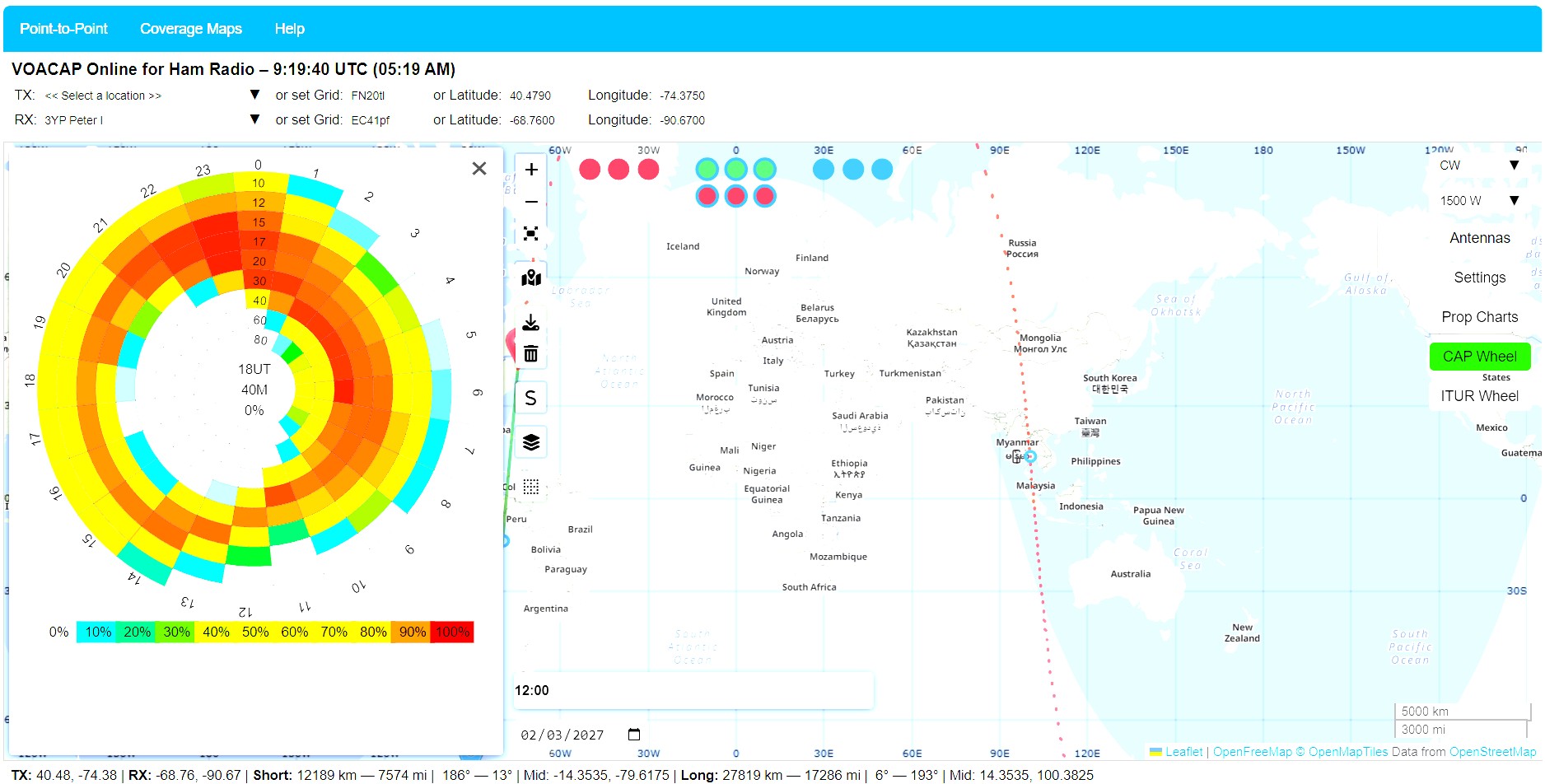Viewport: 1545px width, 784px height.
Task: Click the trash delete icon
Action: click(531, 353)
